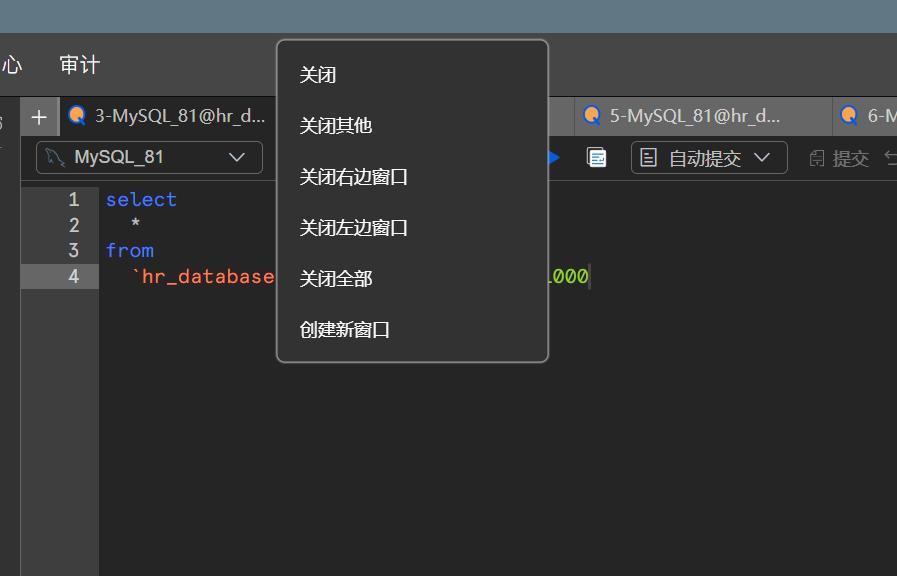Click the MySQL dolphin icon in the connection selector
The height and width of the screenshot is (576, 897).
(55, 157)
